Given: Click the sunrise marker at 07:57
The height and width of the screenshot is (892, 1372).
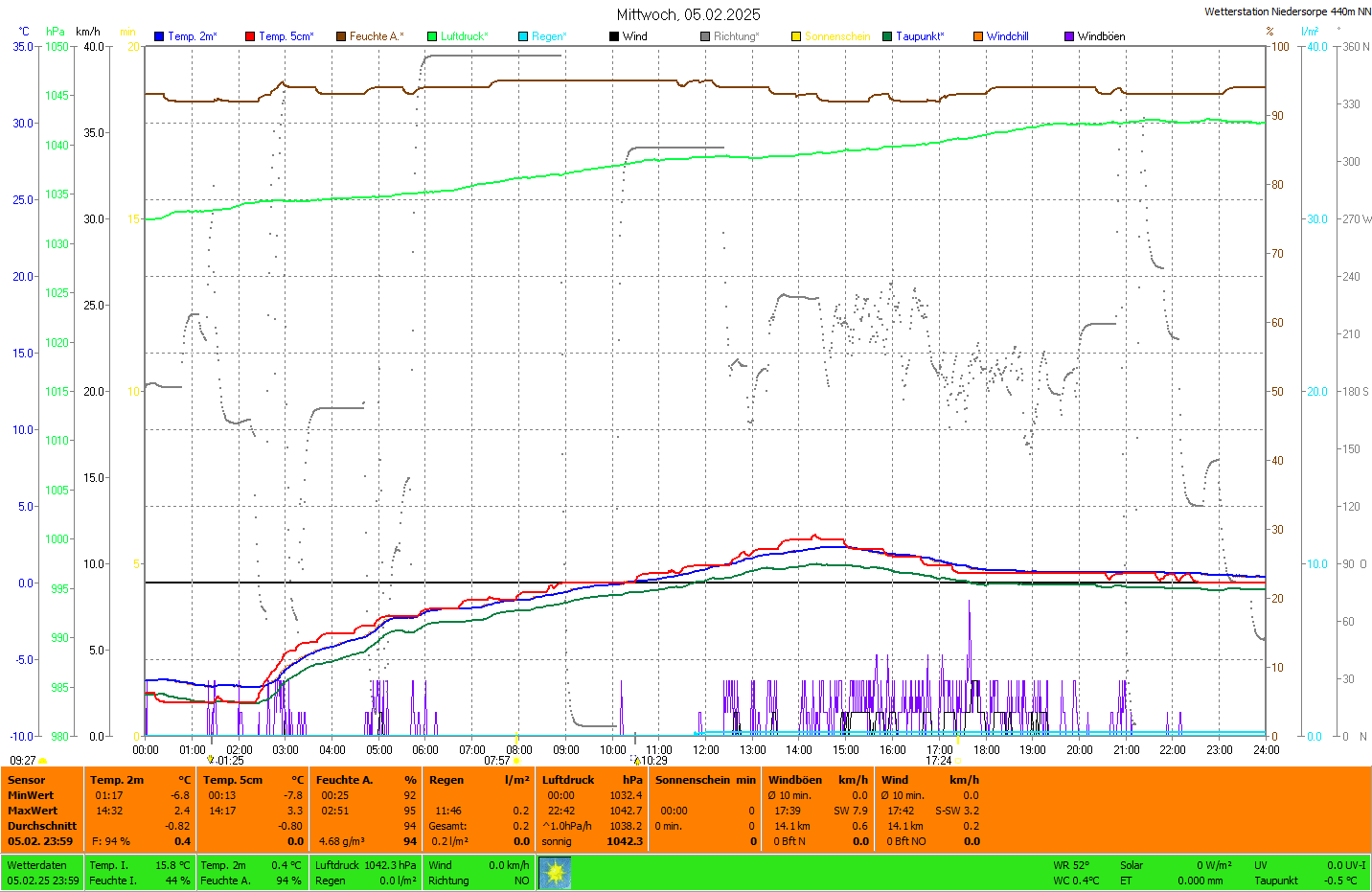Looking at the screenshot, I should coord(516,761).
